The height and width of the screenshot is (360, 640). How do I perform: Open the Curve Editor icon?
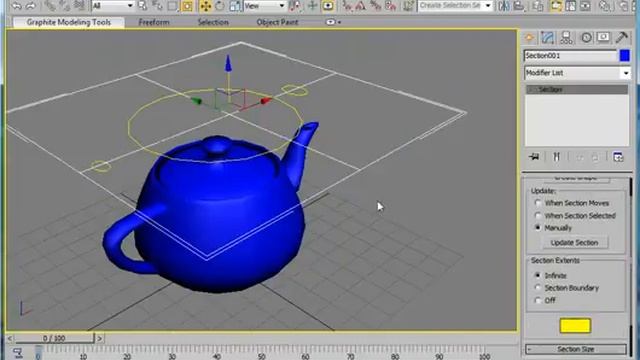[571, 6]
